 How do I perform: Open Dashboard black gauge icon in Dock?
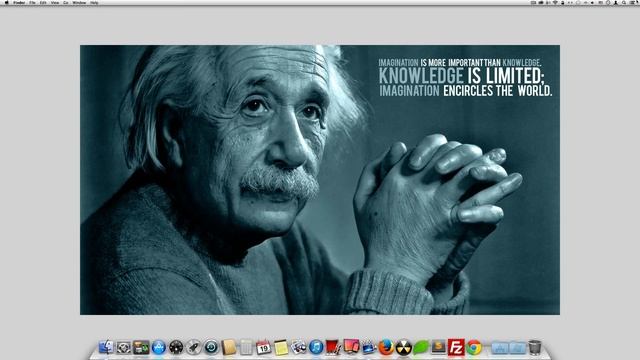pyautogui.click(x=176, y=348)
